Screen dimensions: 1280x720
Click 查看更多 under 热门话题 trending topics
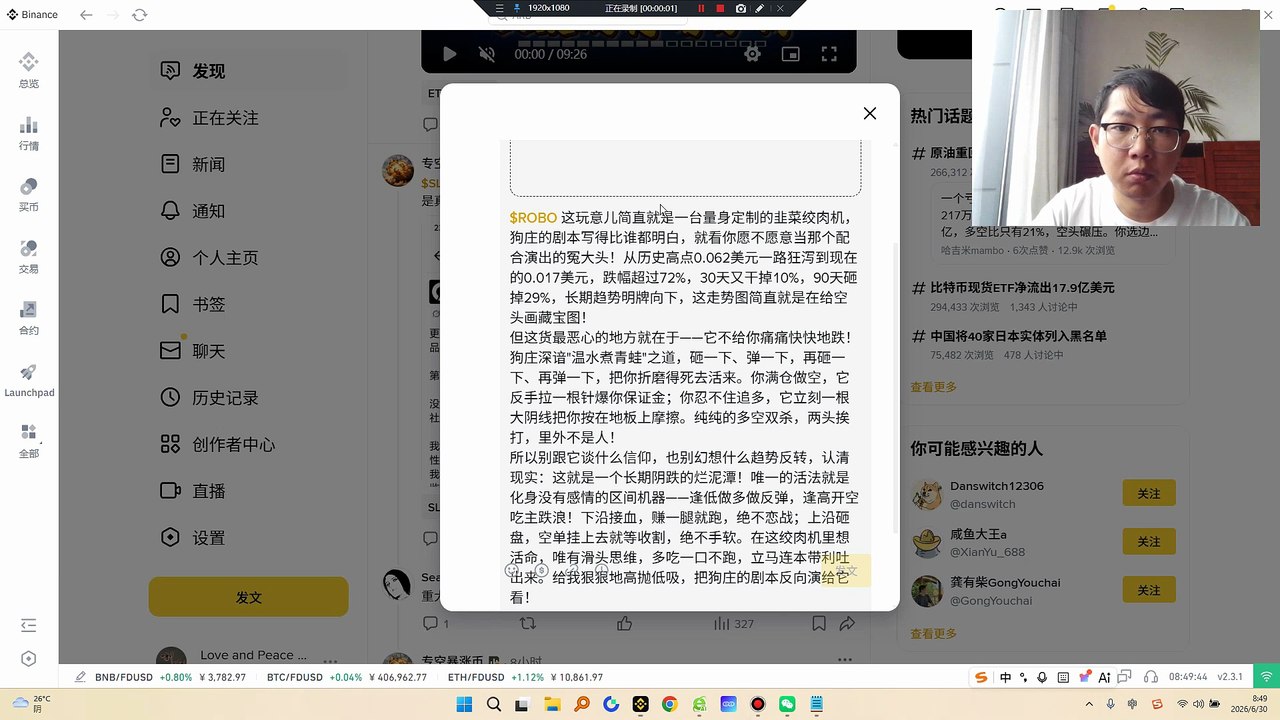(x=933, y=387)
